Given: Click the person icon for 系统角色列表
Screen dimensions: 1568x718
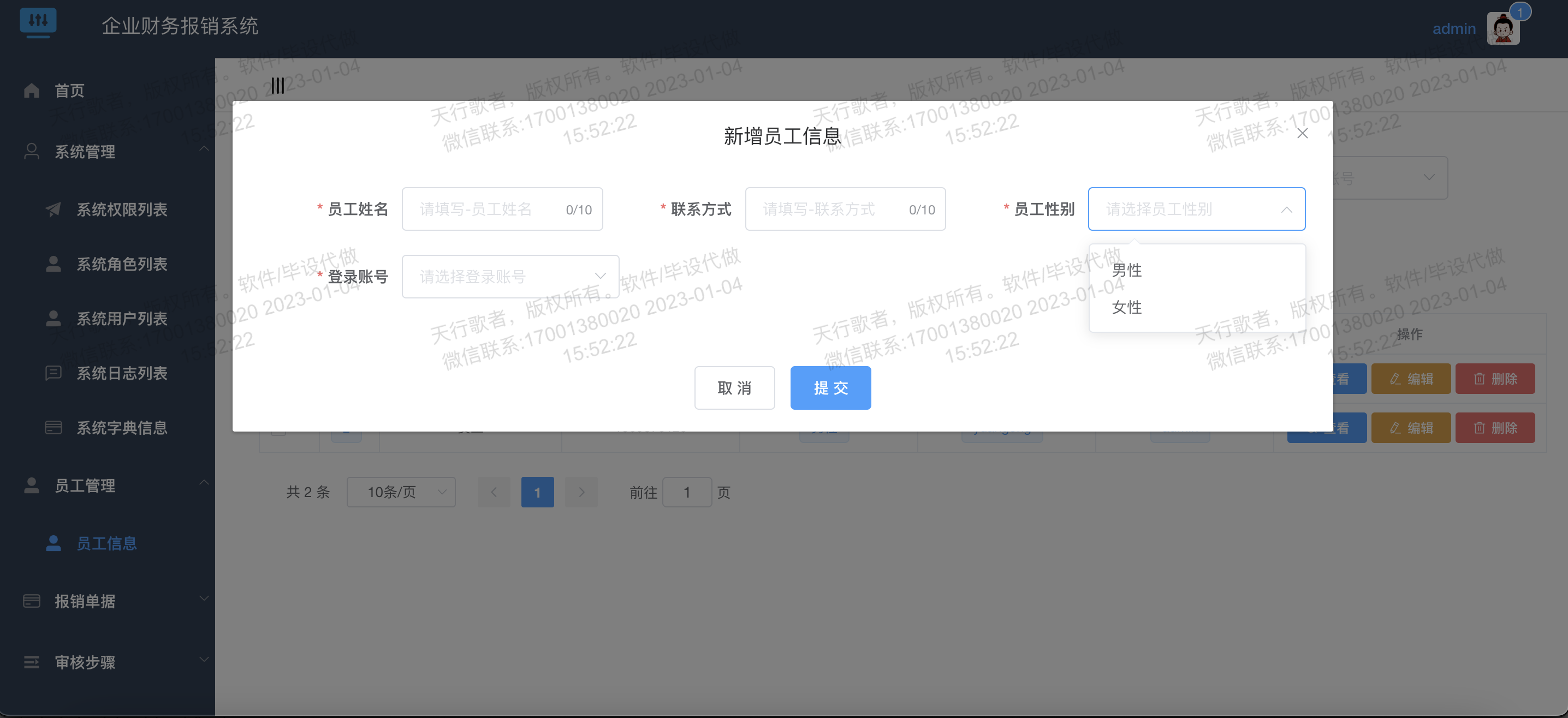Looking at the screenshot, I should 54,264.
